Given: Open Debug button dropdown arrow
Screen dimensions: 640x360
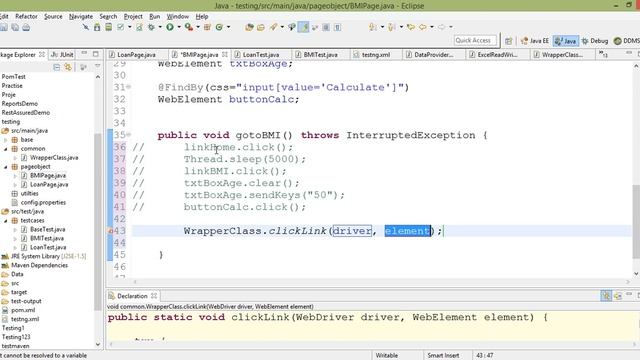Looking at the screenshot, I should pyautogui.click(x=160, y=27).
